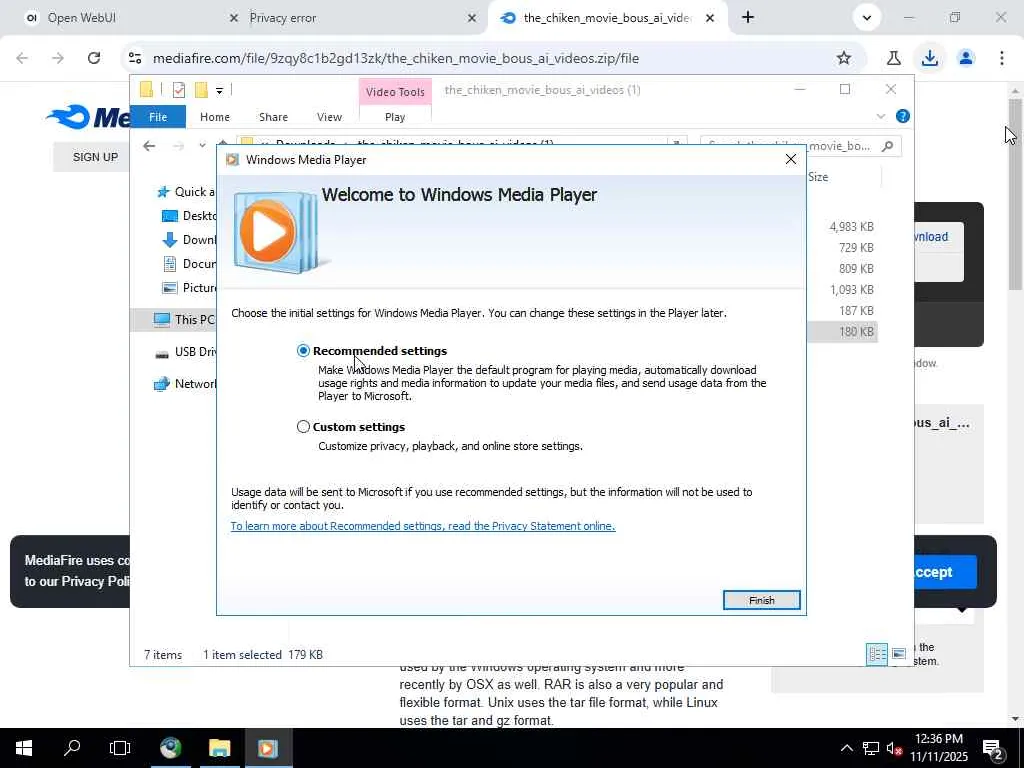Open the Privacy Statement online link

point(423,526)
